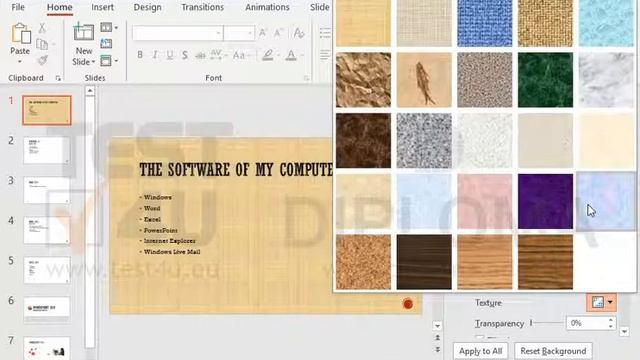The image size is (640, 360).
Task: Open the font name combo box
Action: (x=178, y=33)
